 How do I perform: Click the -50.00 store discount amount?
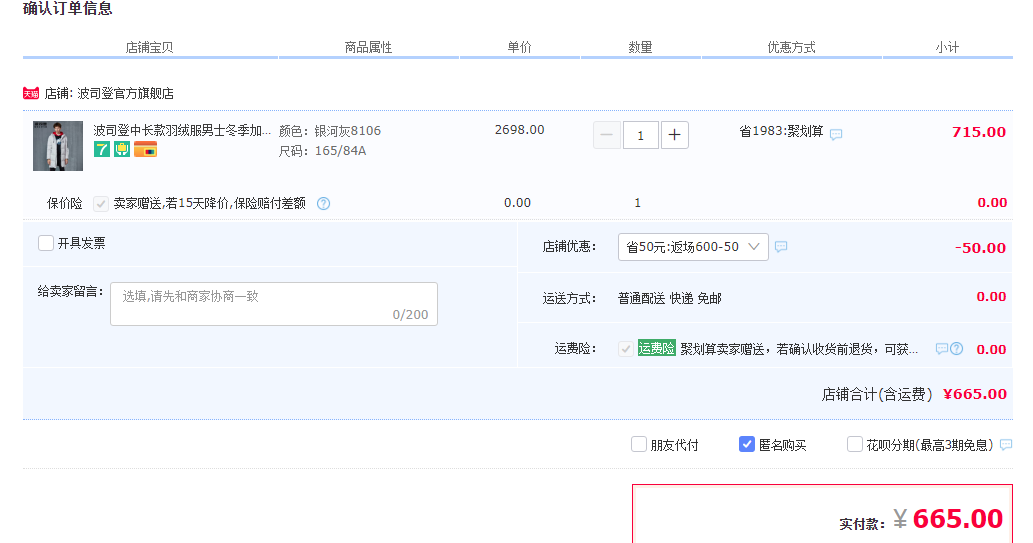(980, 248)
